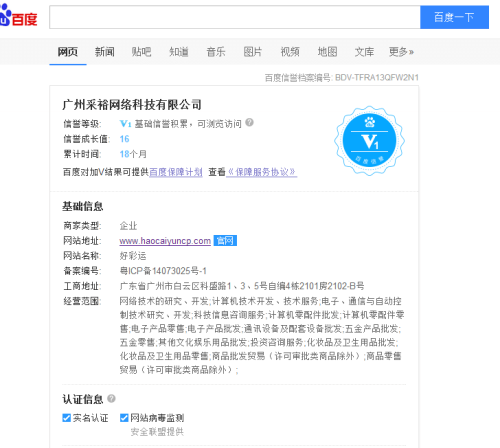Open the 百度保障计划 link
Image resolution: width=500 pixels, height=448 pixels.
coord(176,172)
